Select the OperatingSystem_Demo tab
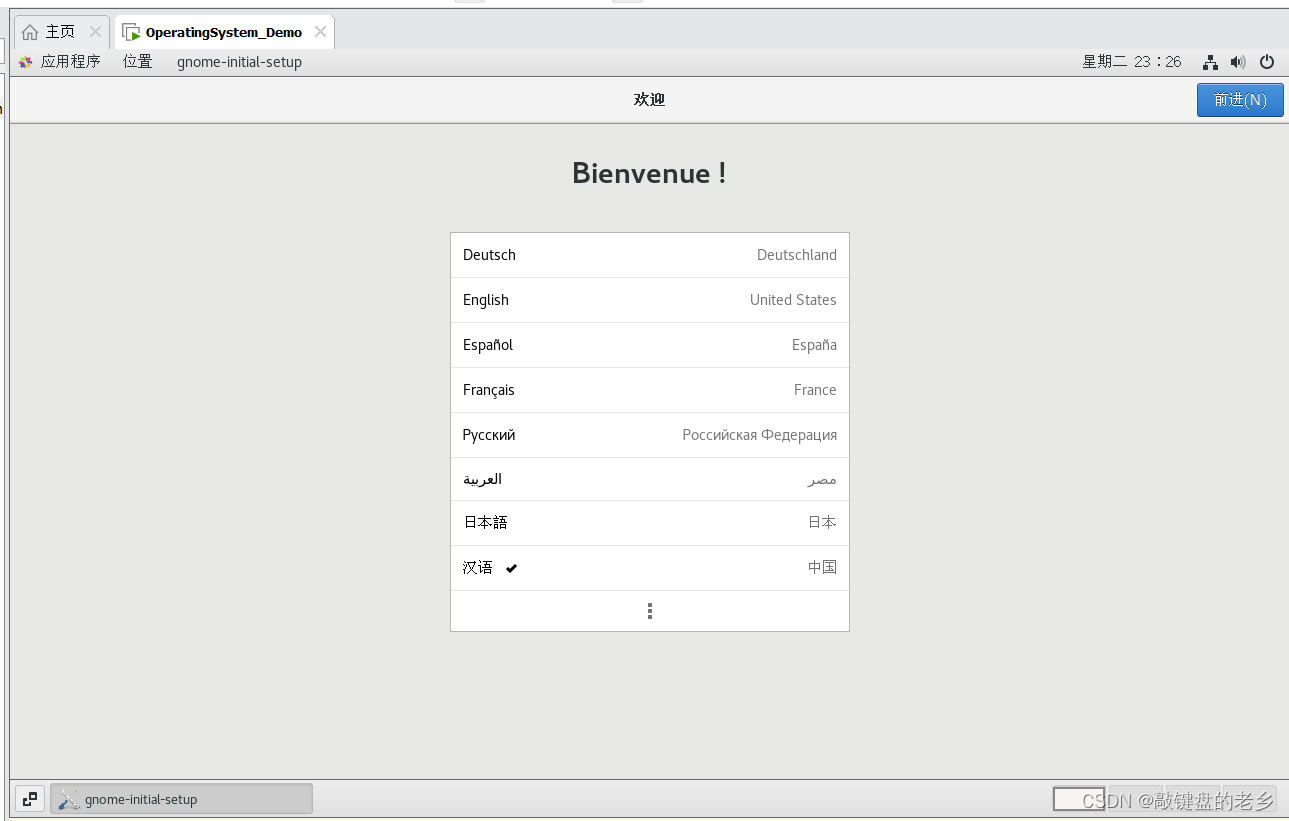 point(224,32)
